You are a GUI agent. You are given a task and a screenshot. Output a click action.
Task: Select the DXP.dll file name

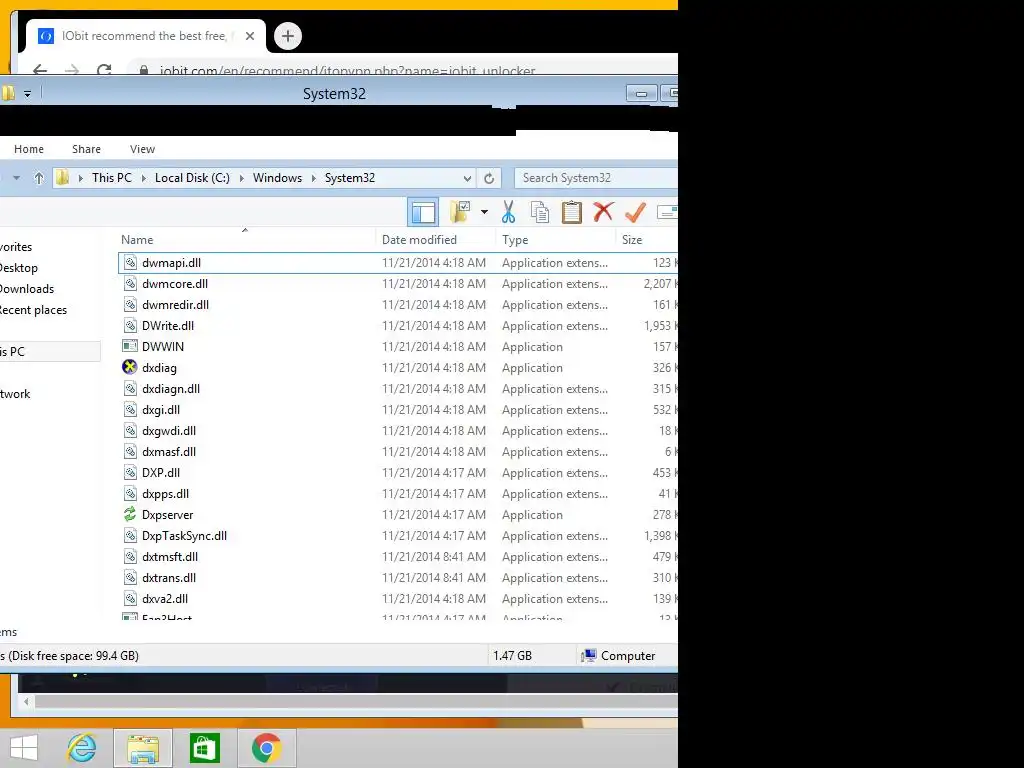tap(161, 472)
